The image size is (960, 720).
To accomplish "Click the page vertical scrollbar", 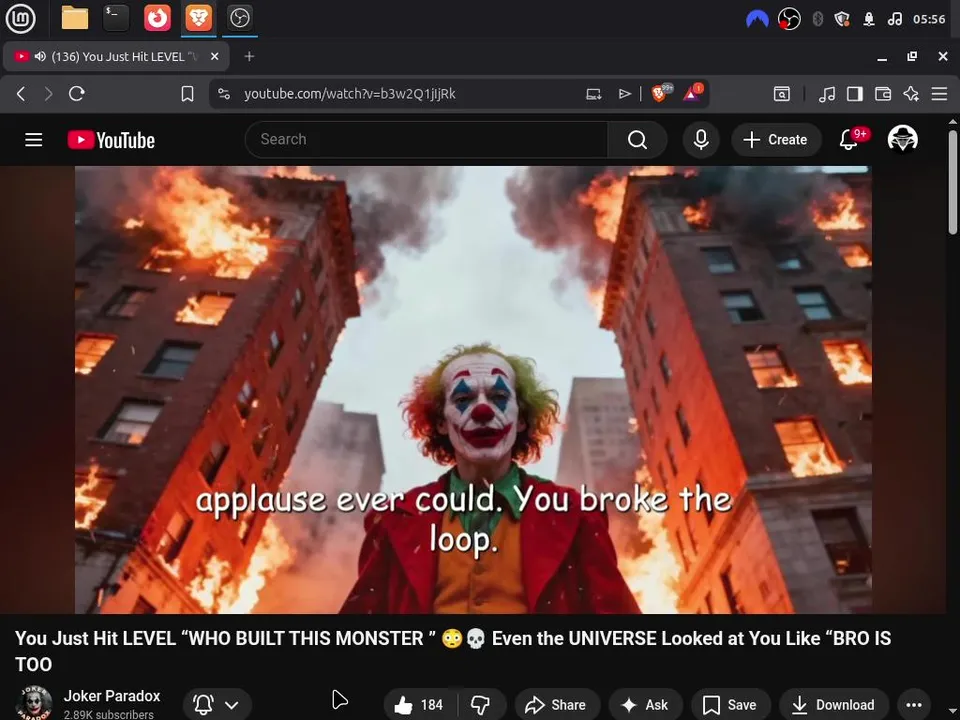I will pyautogui.click(x=953, y=182).
